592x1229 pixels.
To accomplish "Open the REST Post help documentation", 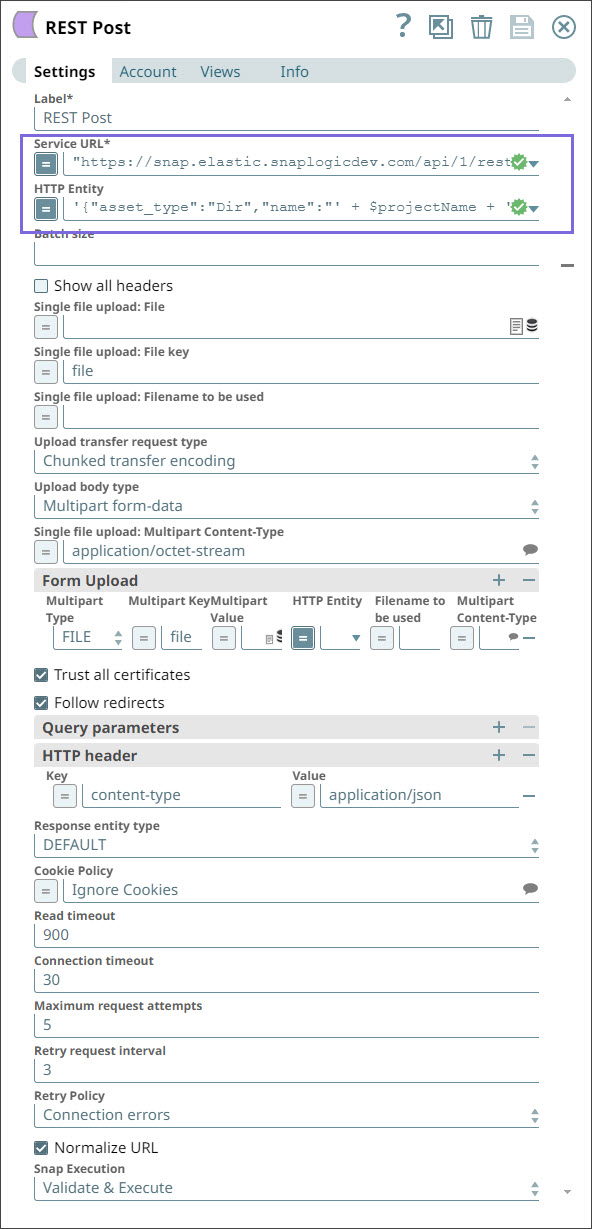I will coord(403,27).
